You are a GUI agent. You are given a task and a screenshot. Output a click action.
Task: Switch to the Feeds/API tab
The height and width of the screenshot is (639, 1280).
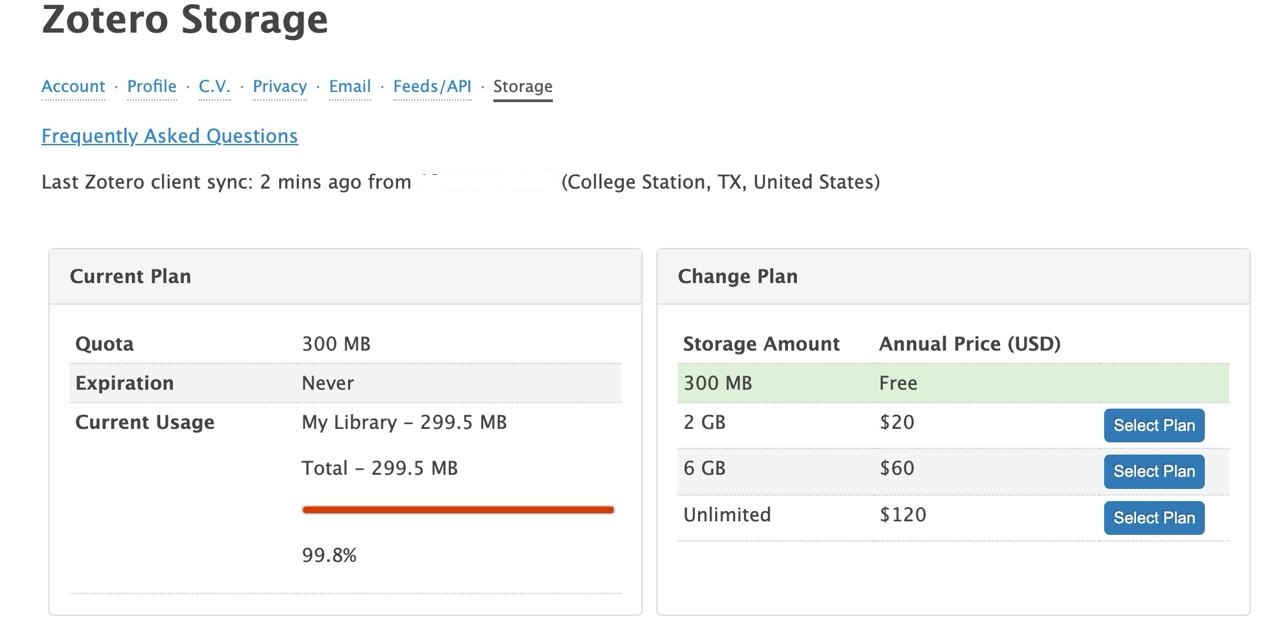point(432,86)
